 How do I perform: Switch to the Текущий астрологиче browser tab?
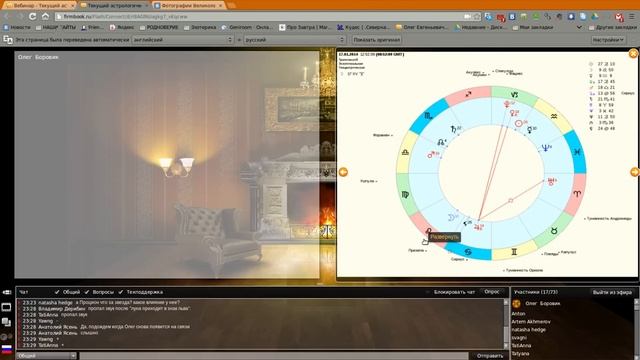[113, 6]
